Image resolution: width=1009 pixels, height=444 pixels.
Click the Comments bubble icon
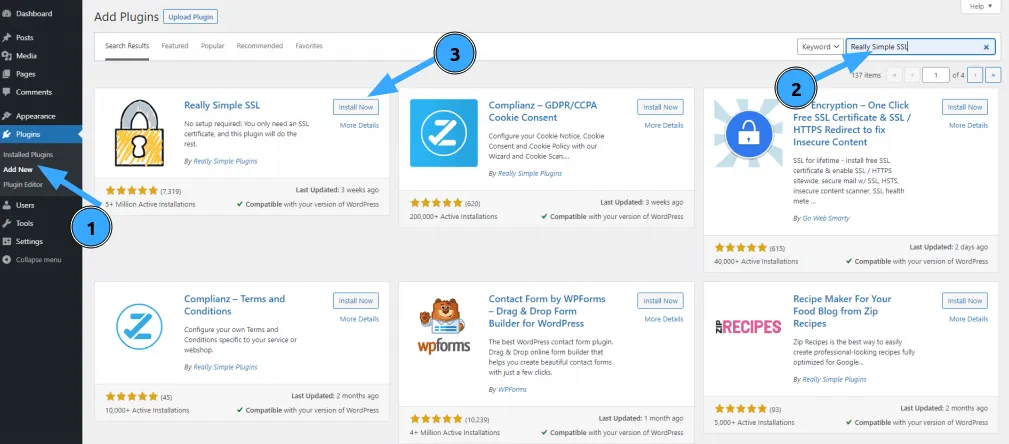click(6, 92)
